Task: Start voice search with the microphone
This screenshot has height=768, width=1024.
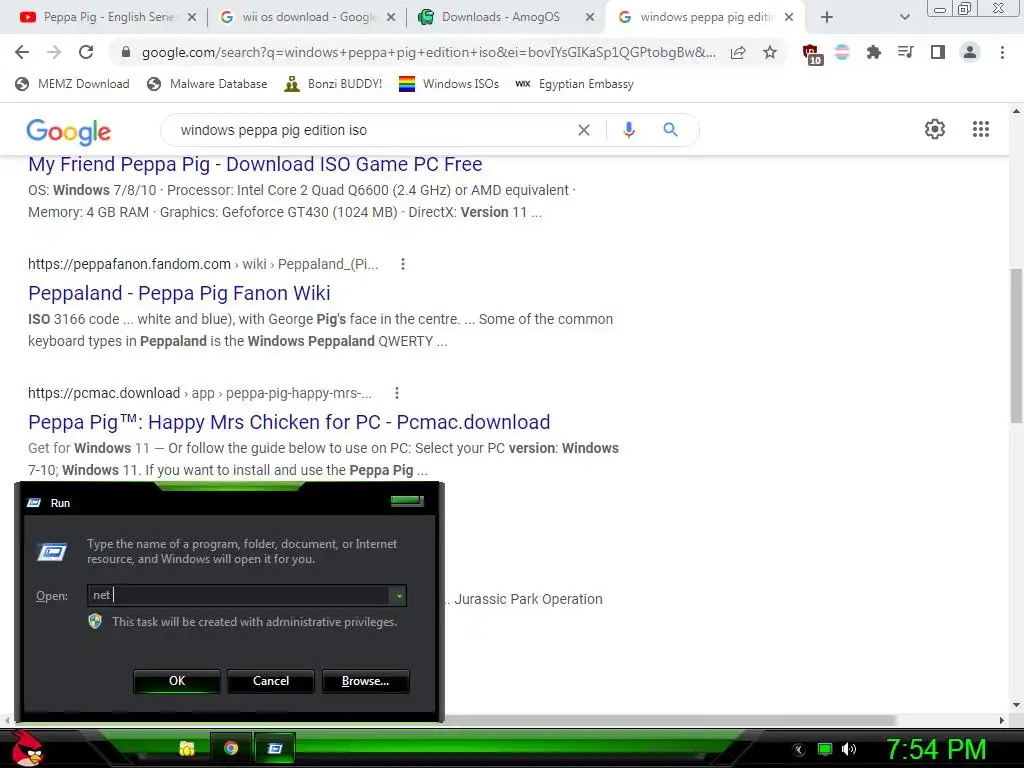Action: click(x=628, y=130)
